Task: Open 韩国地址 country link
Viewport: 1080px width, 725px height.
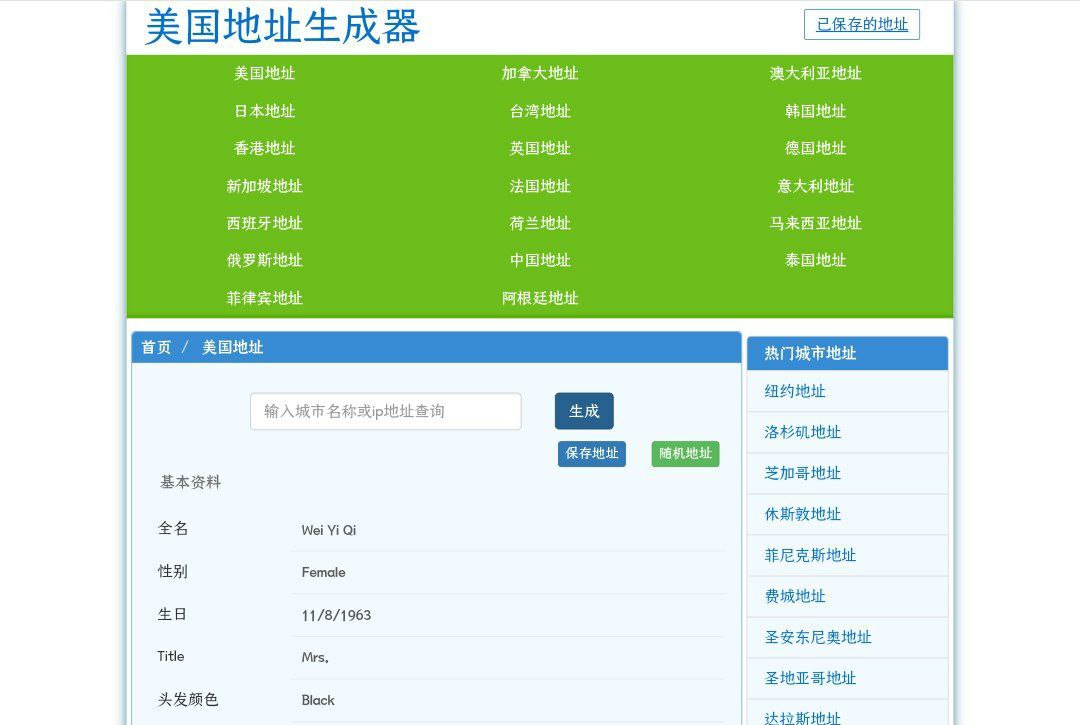Action: coord(816,111)
